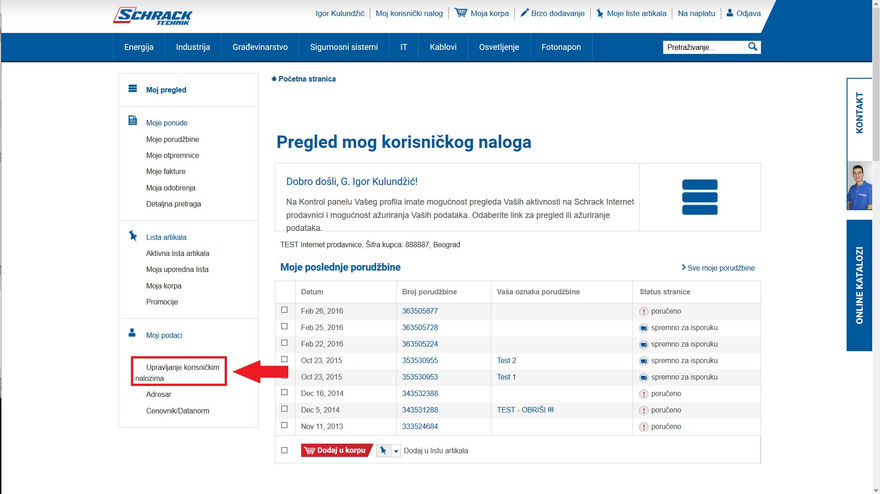The width and height of the screenshot is (880, 494).
Task: Open the Industrija menu
Action: [193, 47]
